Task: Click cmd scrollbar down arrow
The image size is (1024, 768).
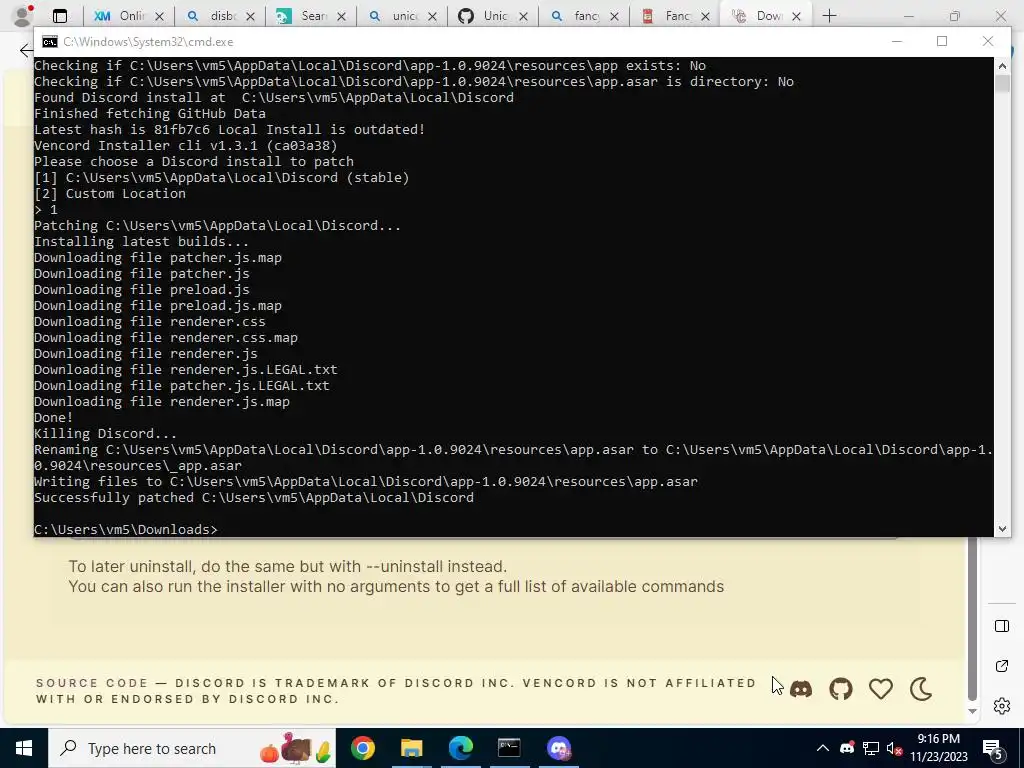Action: (1002, 529)
